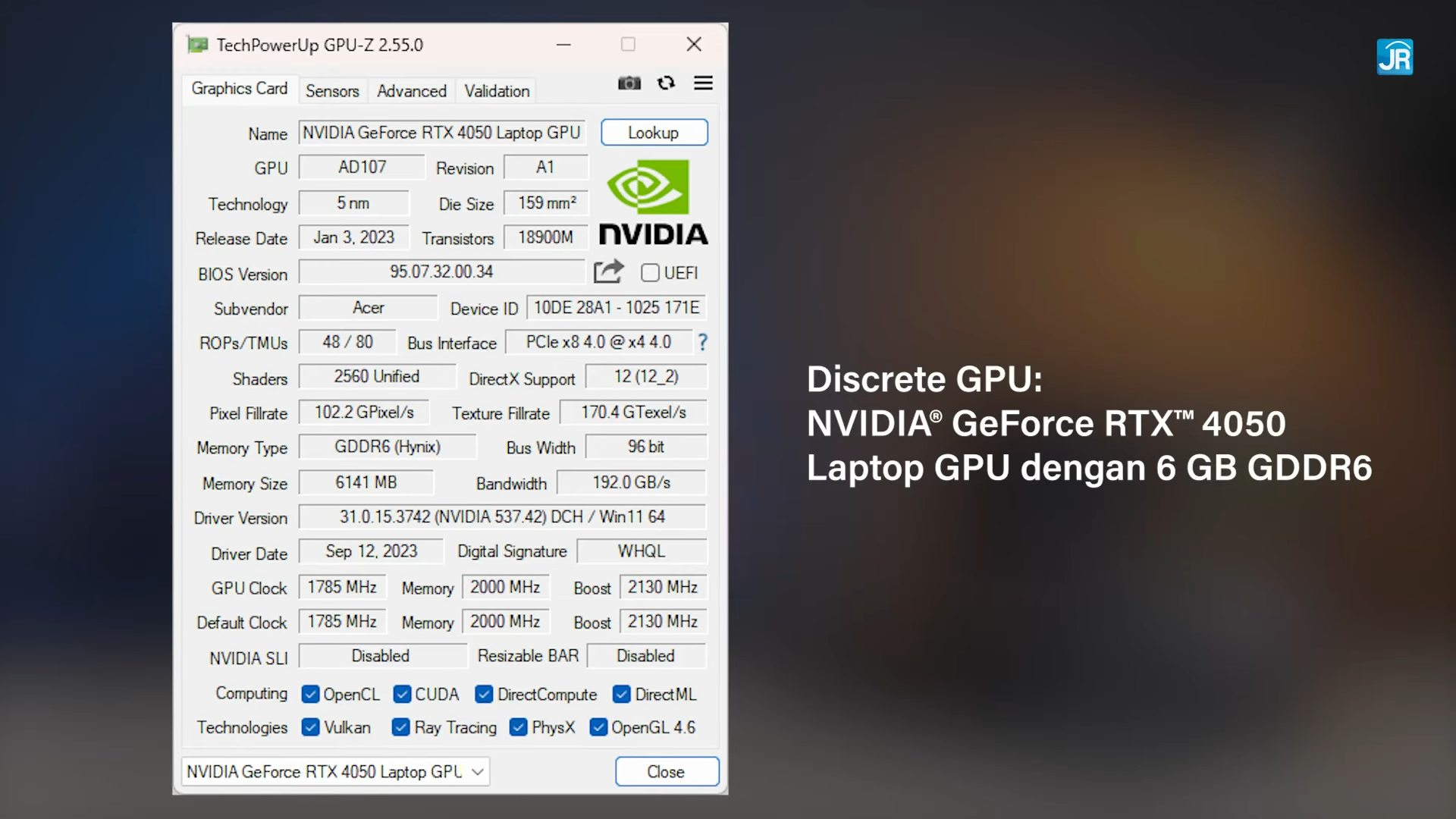Toggle the CUDA computing checkbox

pyautogui.click(x=402, y=694)
